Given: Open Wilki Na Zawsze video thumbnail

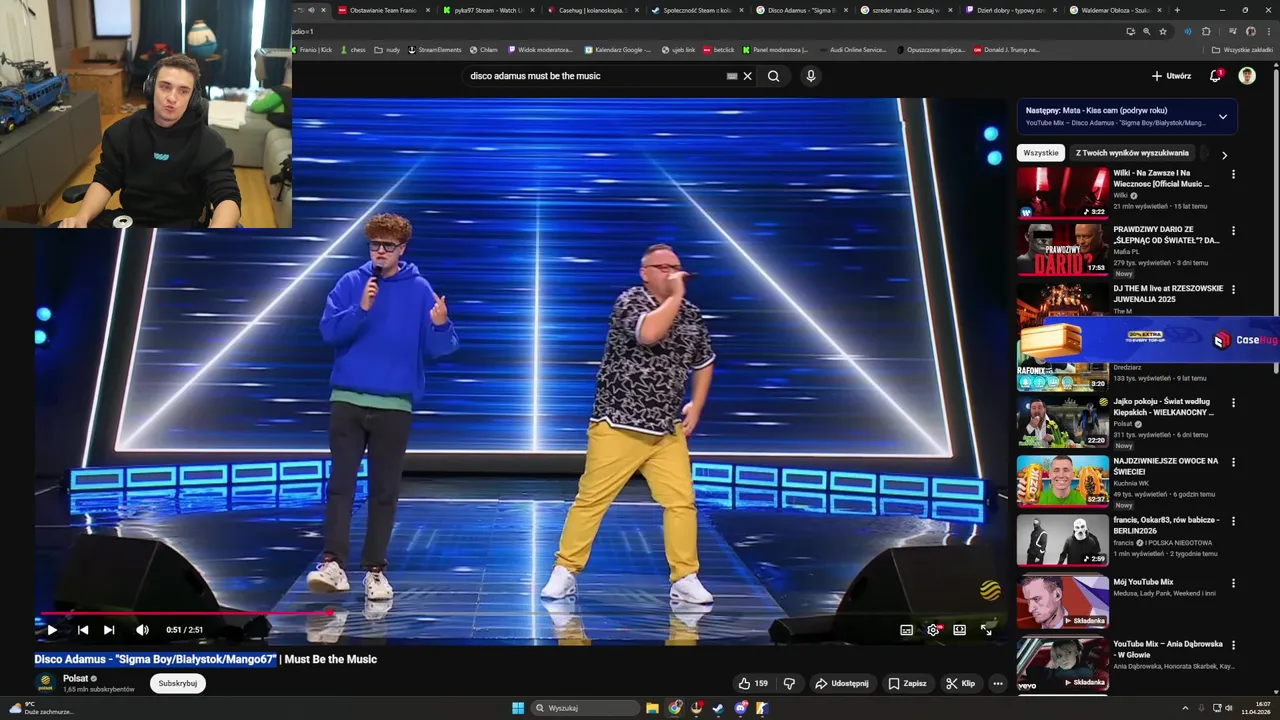Looking at the screenshot, I should [1063, 192].
